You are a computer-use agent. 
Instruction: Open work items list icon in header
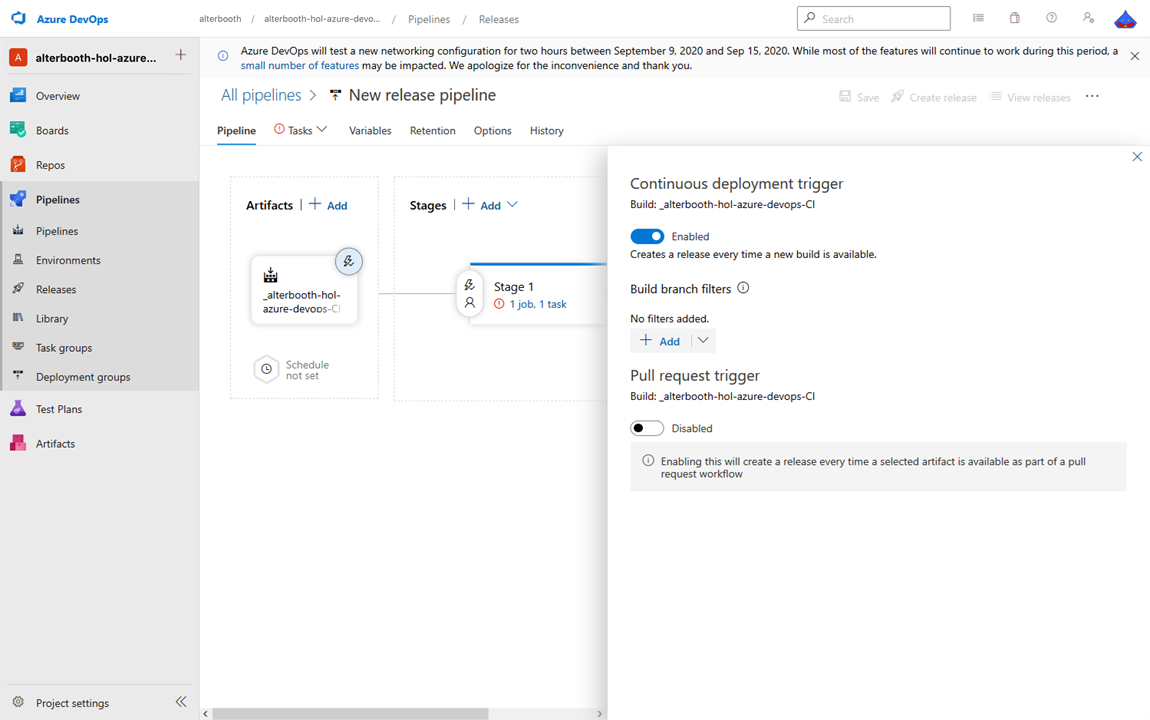[978, 18]
